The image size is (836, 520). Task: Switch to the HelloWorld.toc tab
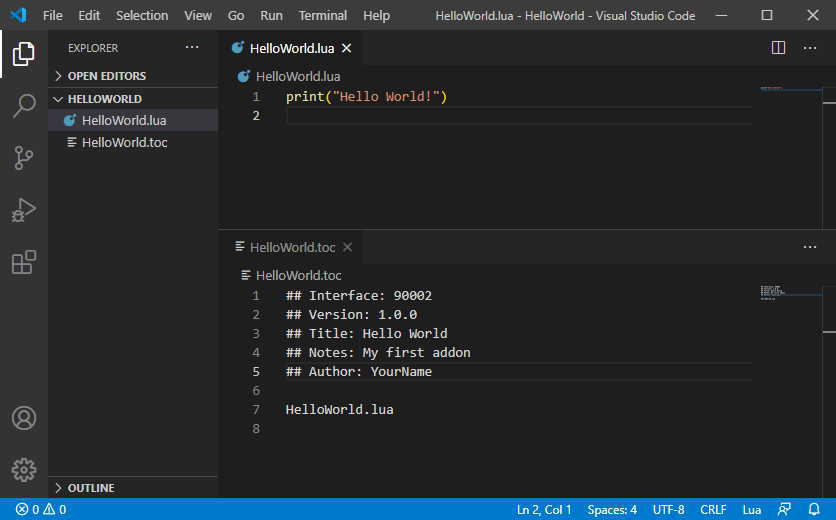(292, 247)
